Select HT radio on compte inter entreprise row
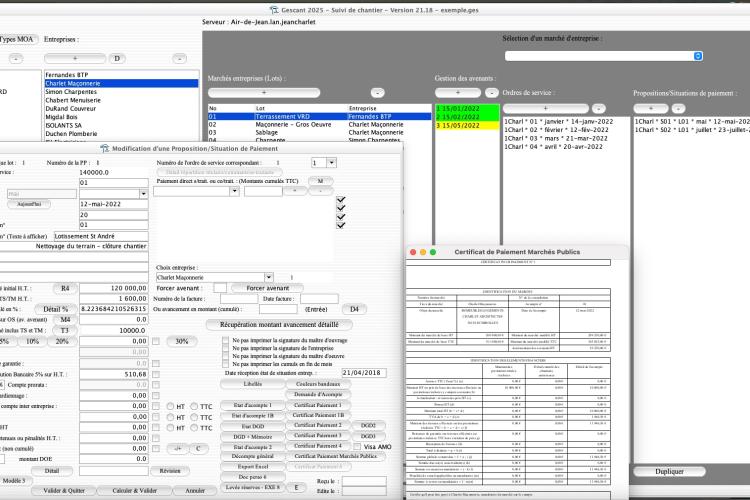750x500 pixels. pyautogui.click(x=170, y=406)
